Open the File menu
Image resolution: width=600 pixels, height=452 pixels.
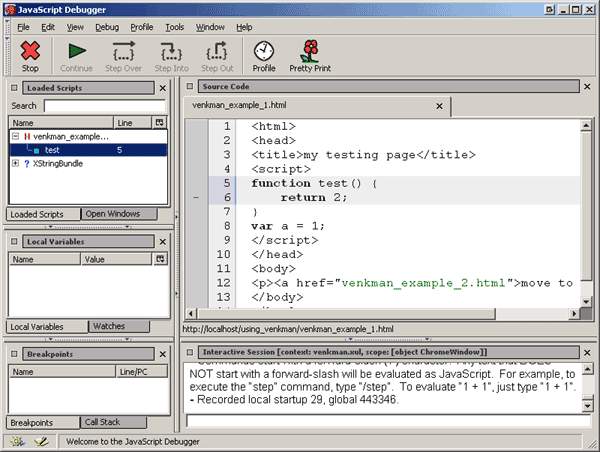23,27
